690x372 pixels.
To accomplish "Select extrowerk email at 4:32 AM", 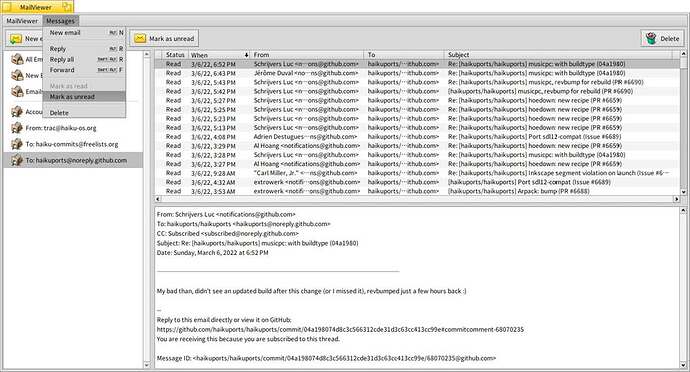I will (x=417, y=182).
